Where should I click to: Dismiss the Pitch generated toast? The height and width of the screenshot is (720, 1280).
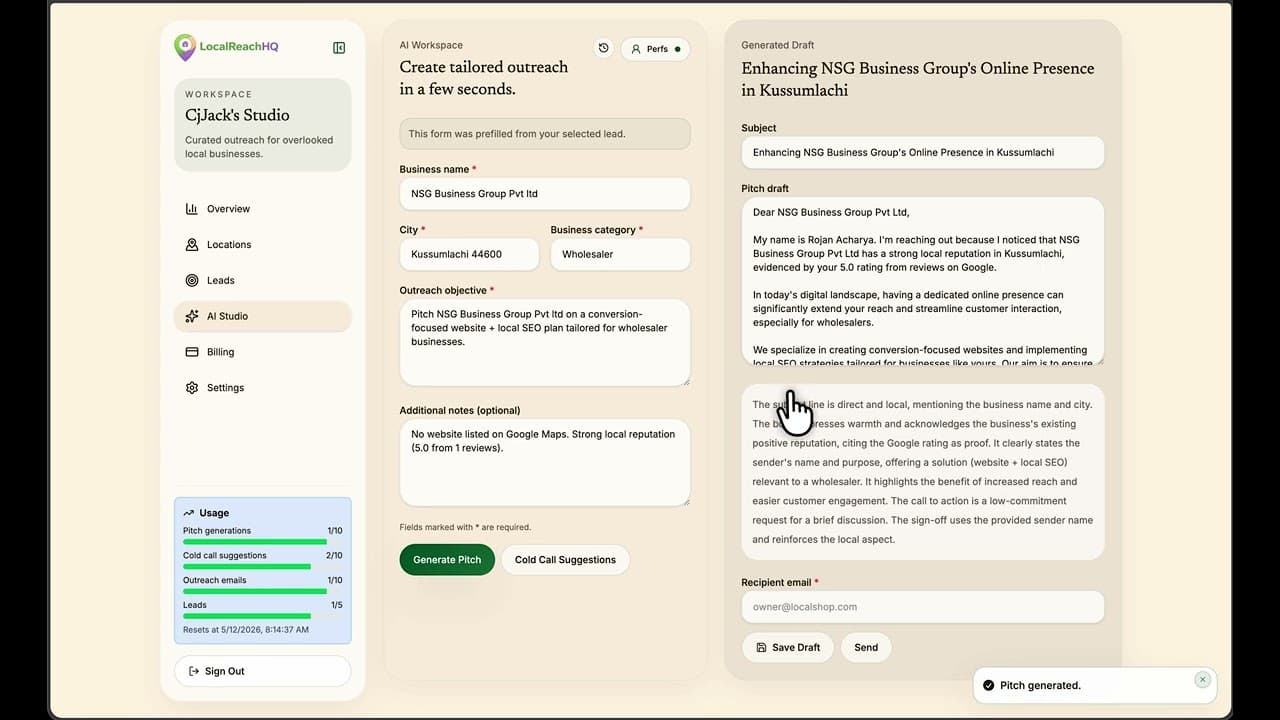pos(1203,679)
